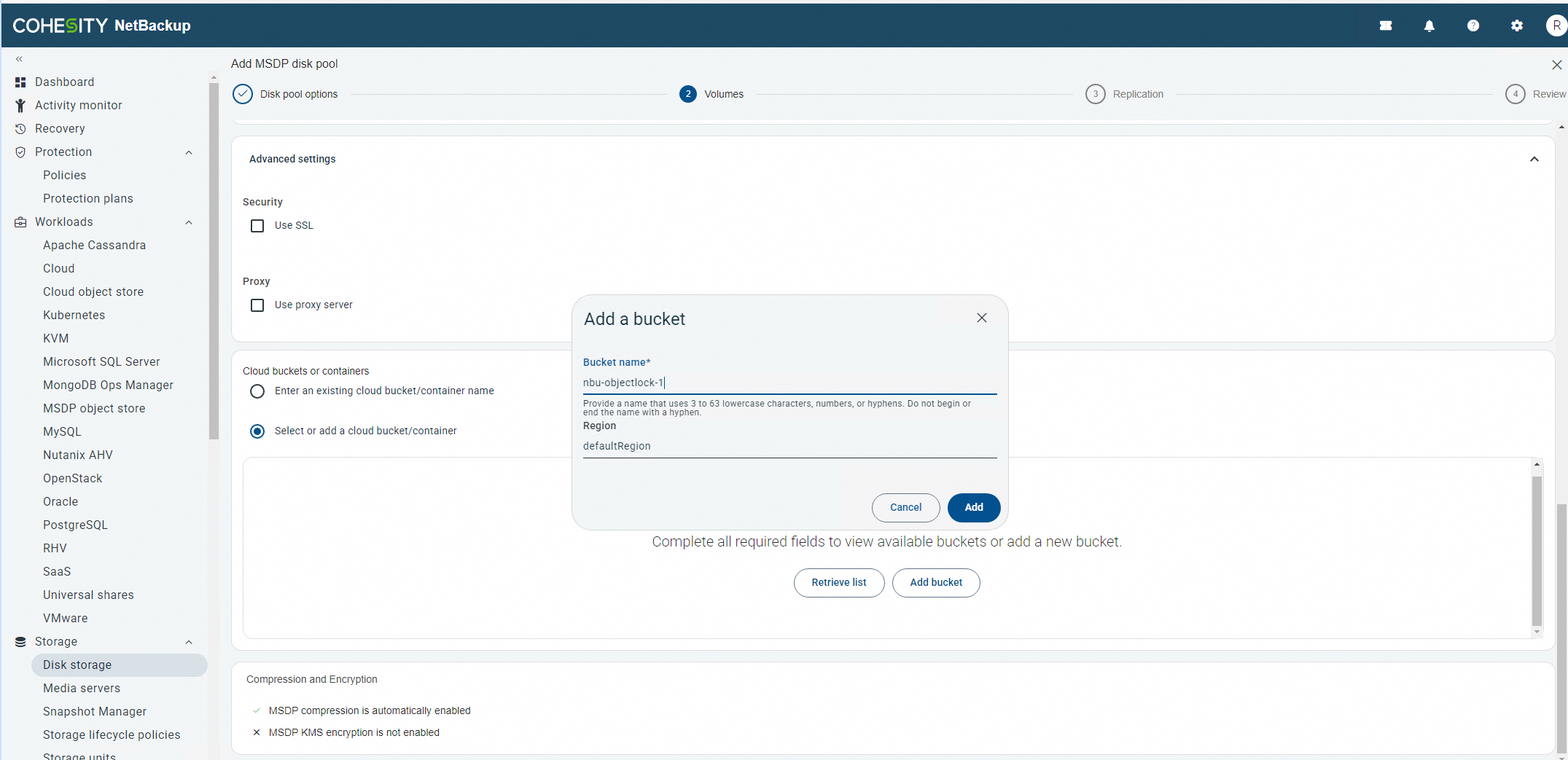Confirm with the Add button in the dialog

point(974,508)
